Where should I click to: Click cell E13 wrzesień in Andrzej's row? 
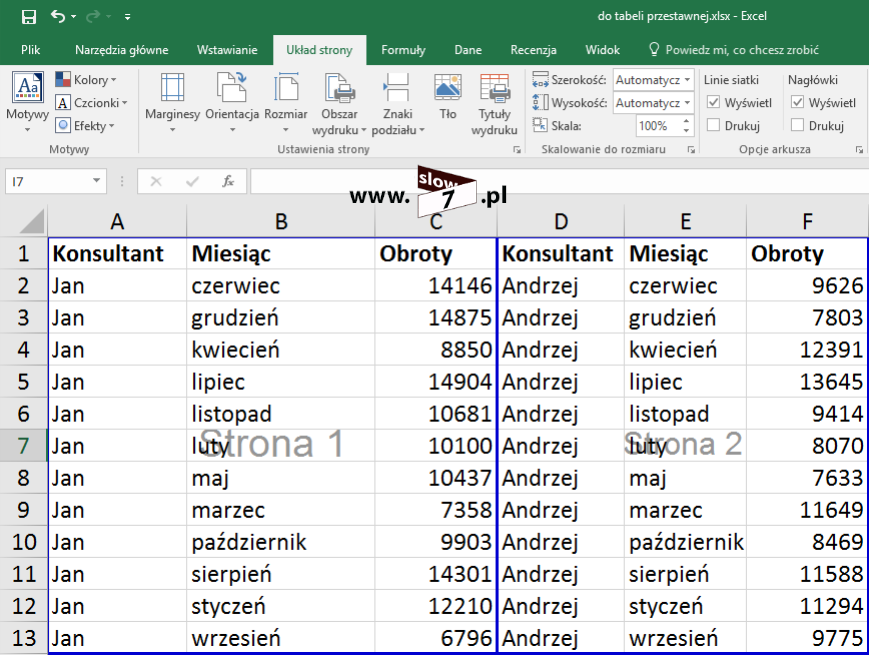pyautogui.click(x=686, y=638)
